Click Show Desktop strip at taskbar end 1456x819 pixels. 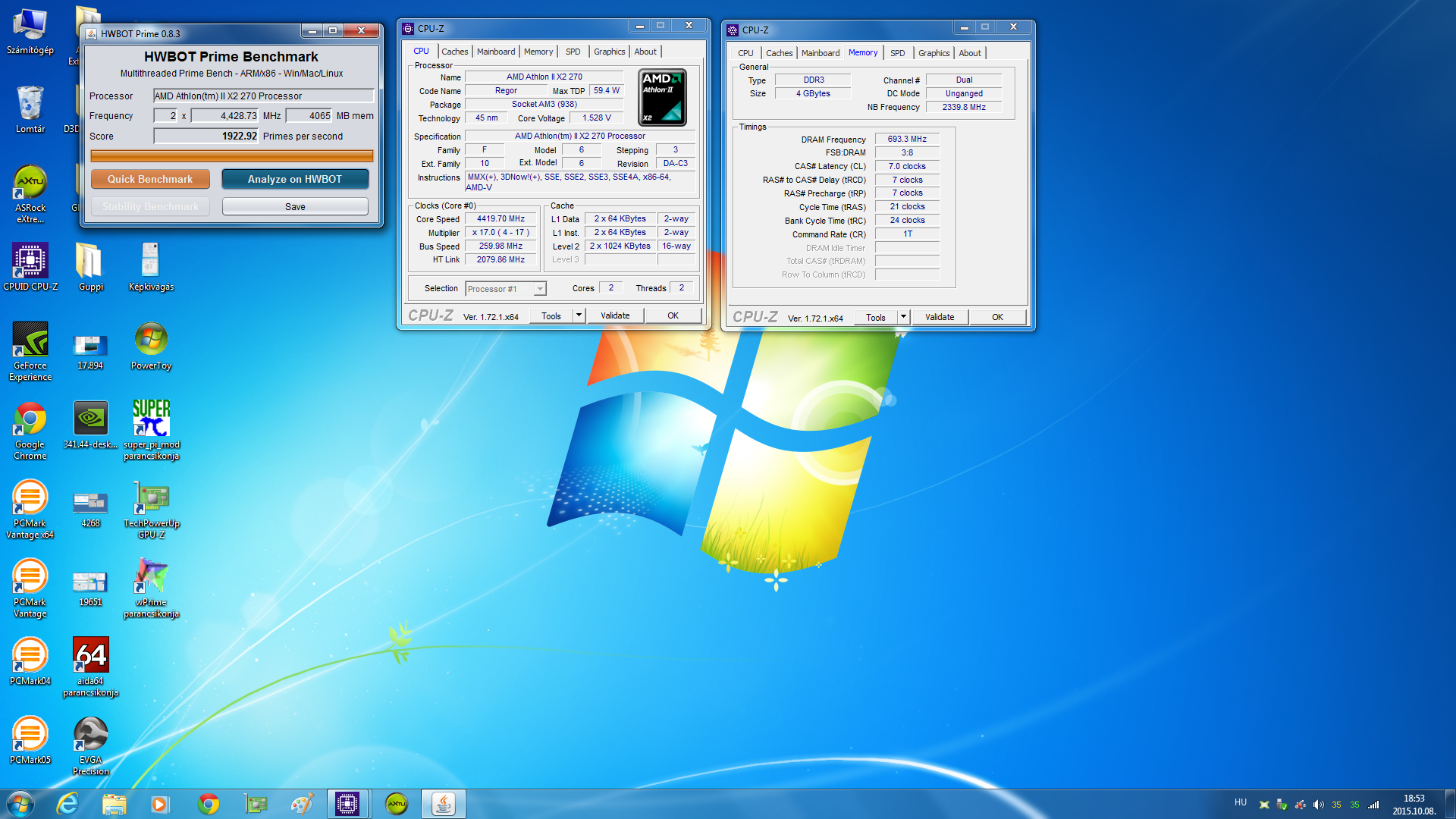(1451, 804)
